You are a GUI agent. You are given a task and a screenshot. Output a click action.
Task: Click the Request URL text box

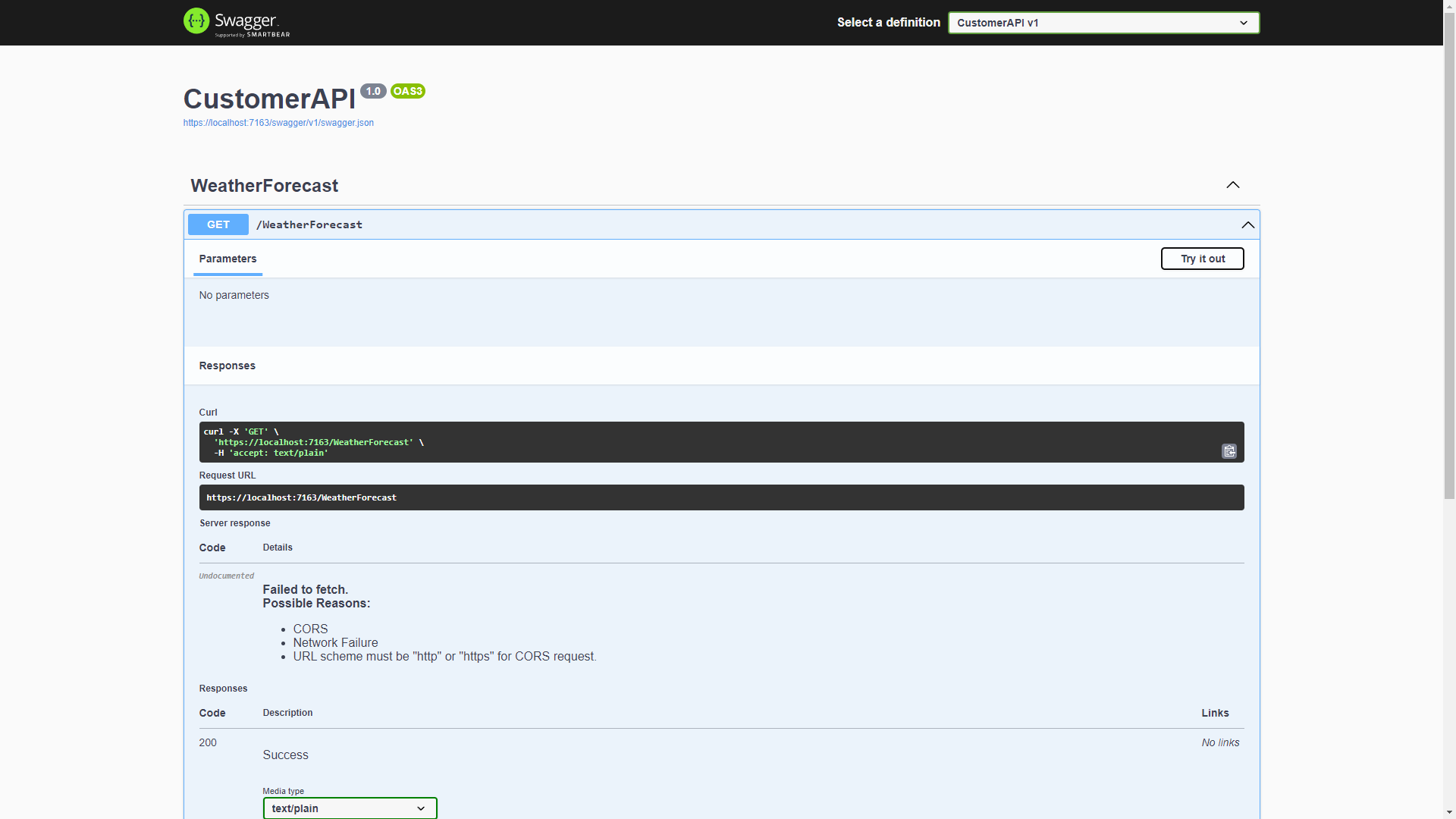pos(720,497)
